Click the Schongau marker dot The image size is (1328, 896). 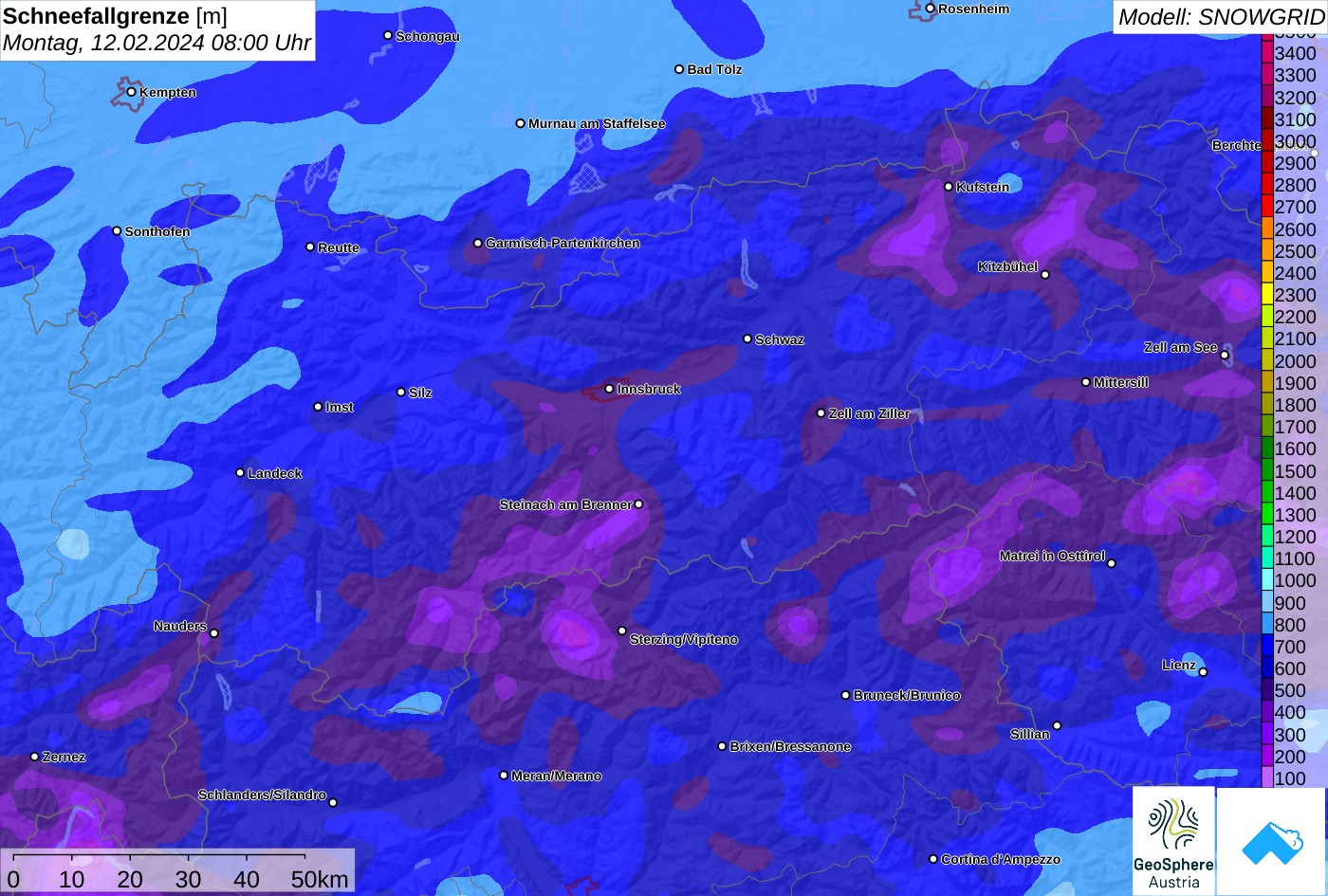pyautogui.click(x=388, y=35)
